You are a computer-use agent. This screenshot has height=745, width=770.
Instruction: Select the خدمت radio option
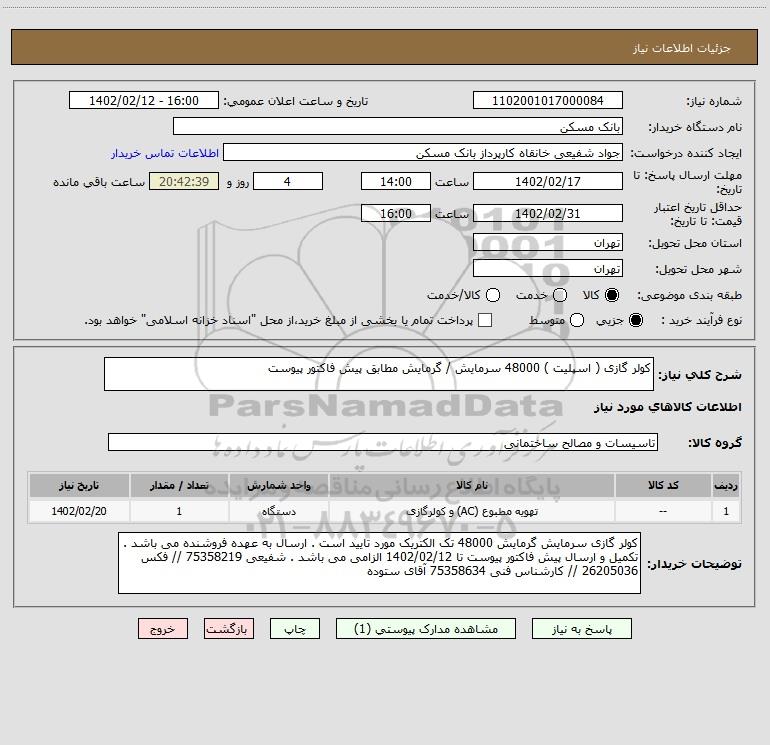click(x=560, y=295)
